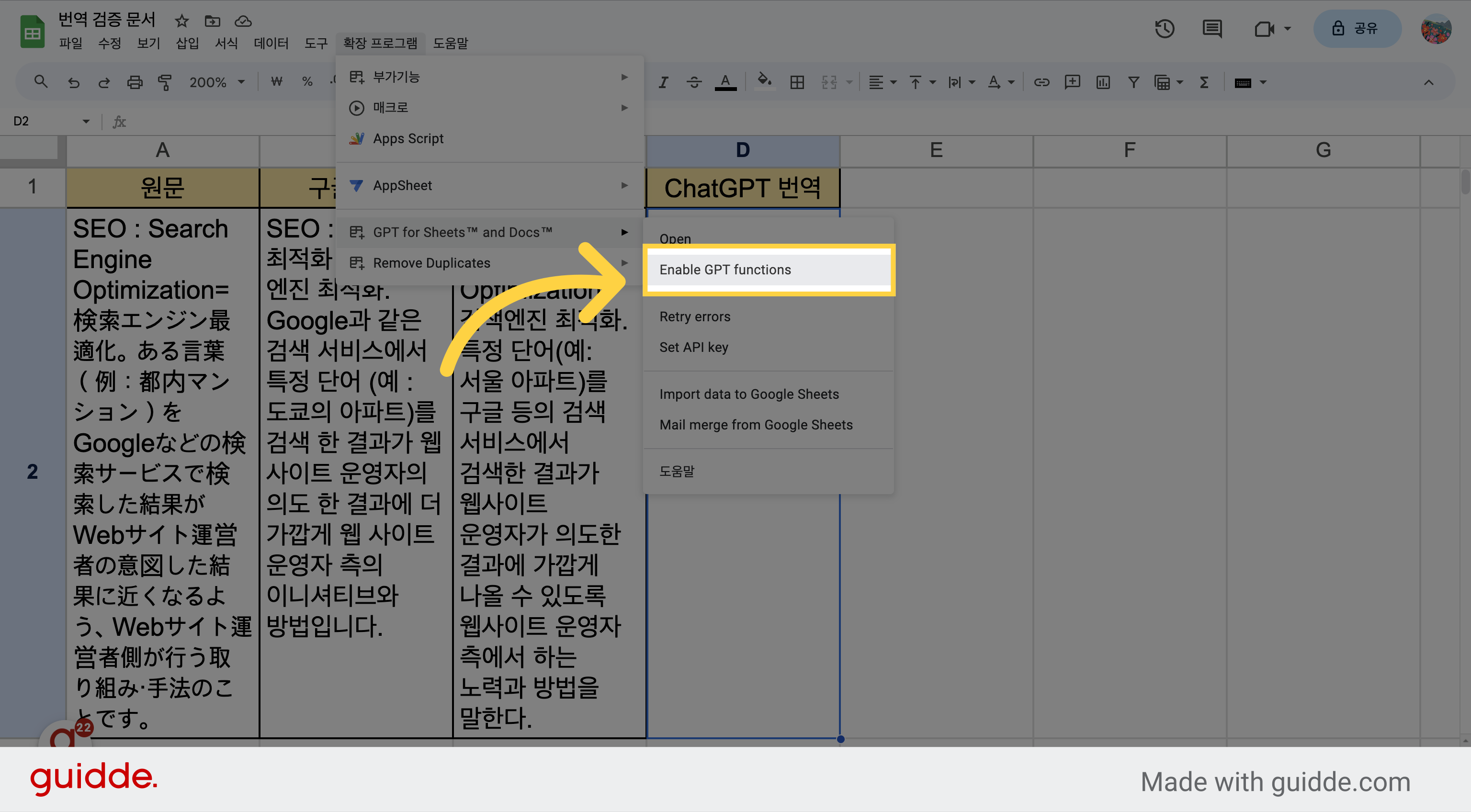Screen dimensions: 1471x812
Task: Open filter views table icon
Action: pos(1162,82)
